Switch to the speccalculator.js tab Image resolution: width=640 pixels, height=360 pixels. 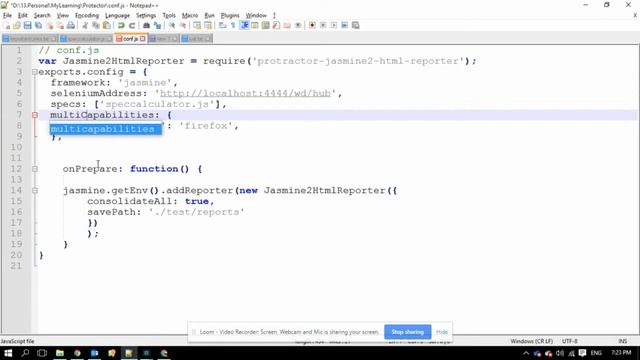click(85, 39)
